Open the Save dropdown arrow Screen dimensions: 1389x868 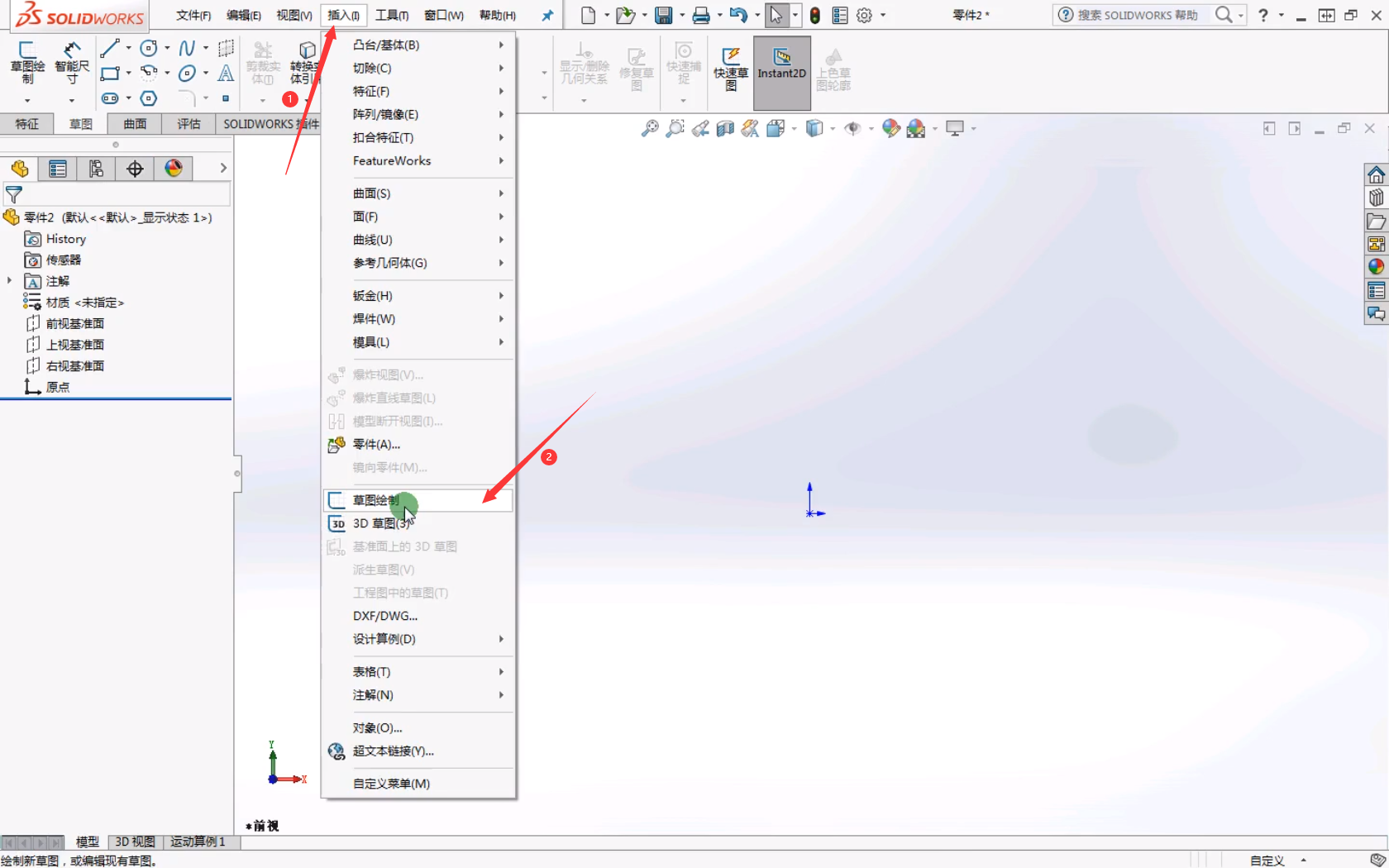(x=682, y=15)
